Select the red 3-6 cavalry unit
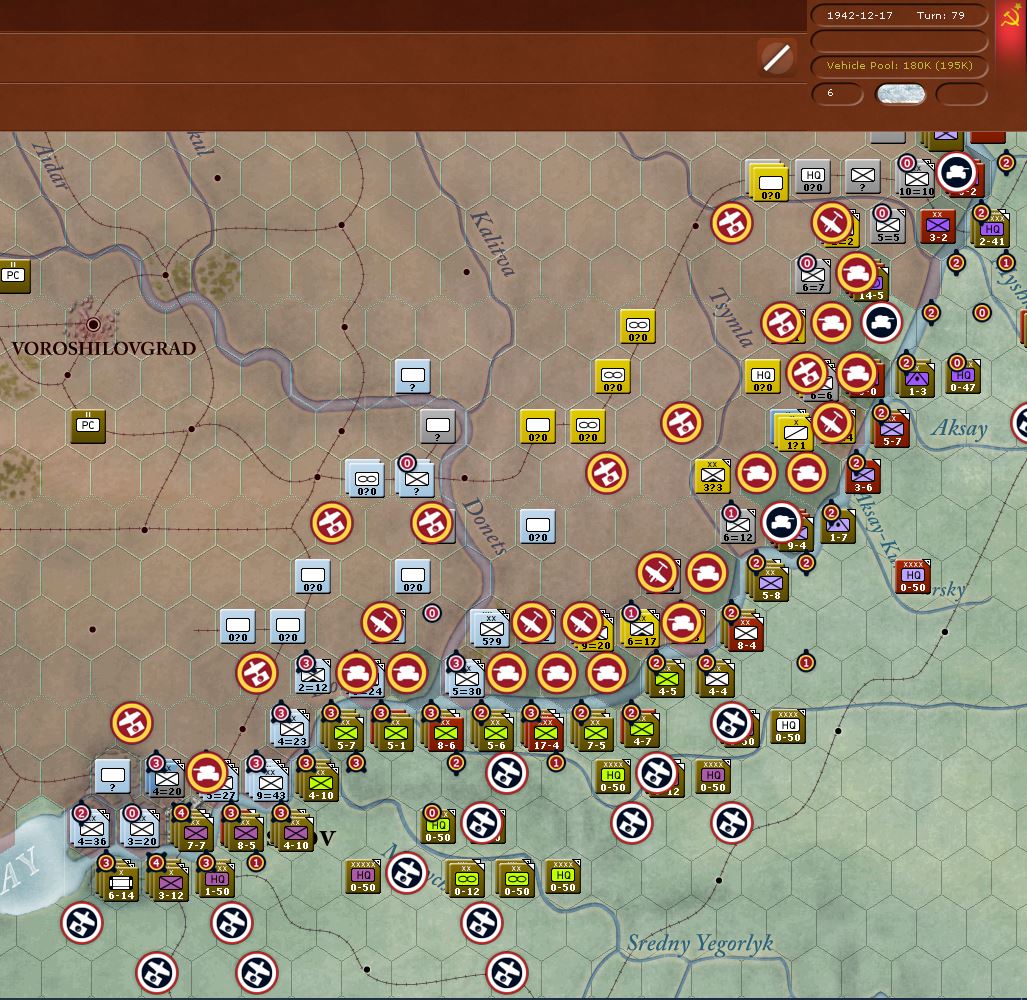 click(863, 475)
